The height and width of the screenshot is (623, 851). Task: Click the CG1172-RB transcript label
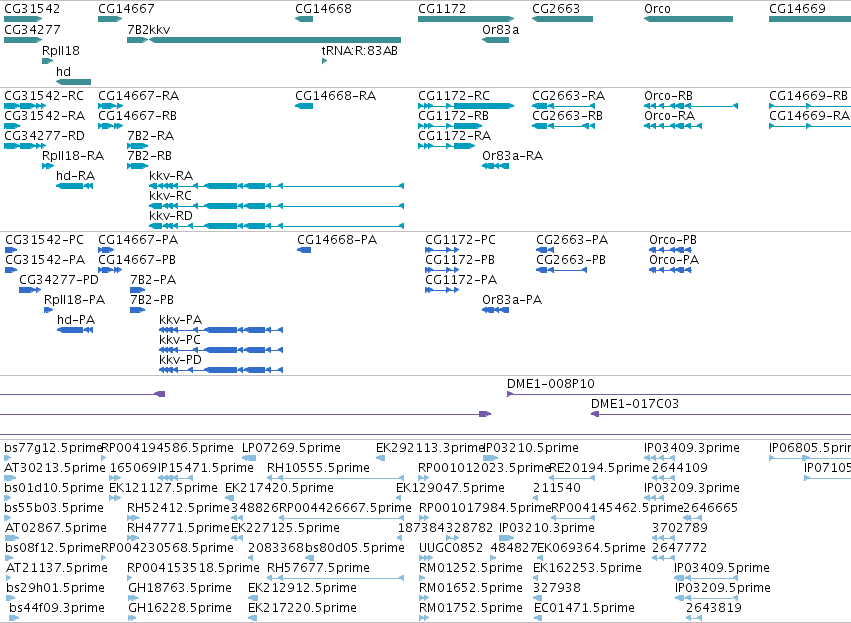click(x=453, y=116)
